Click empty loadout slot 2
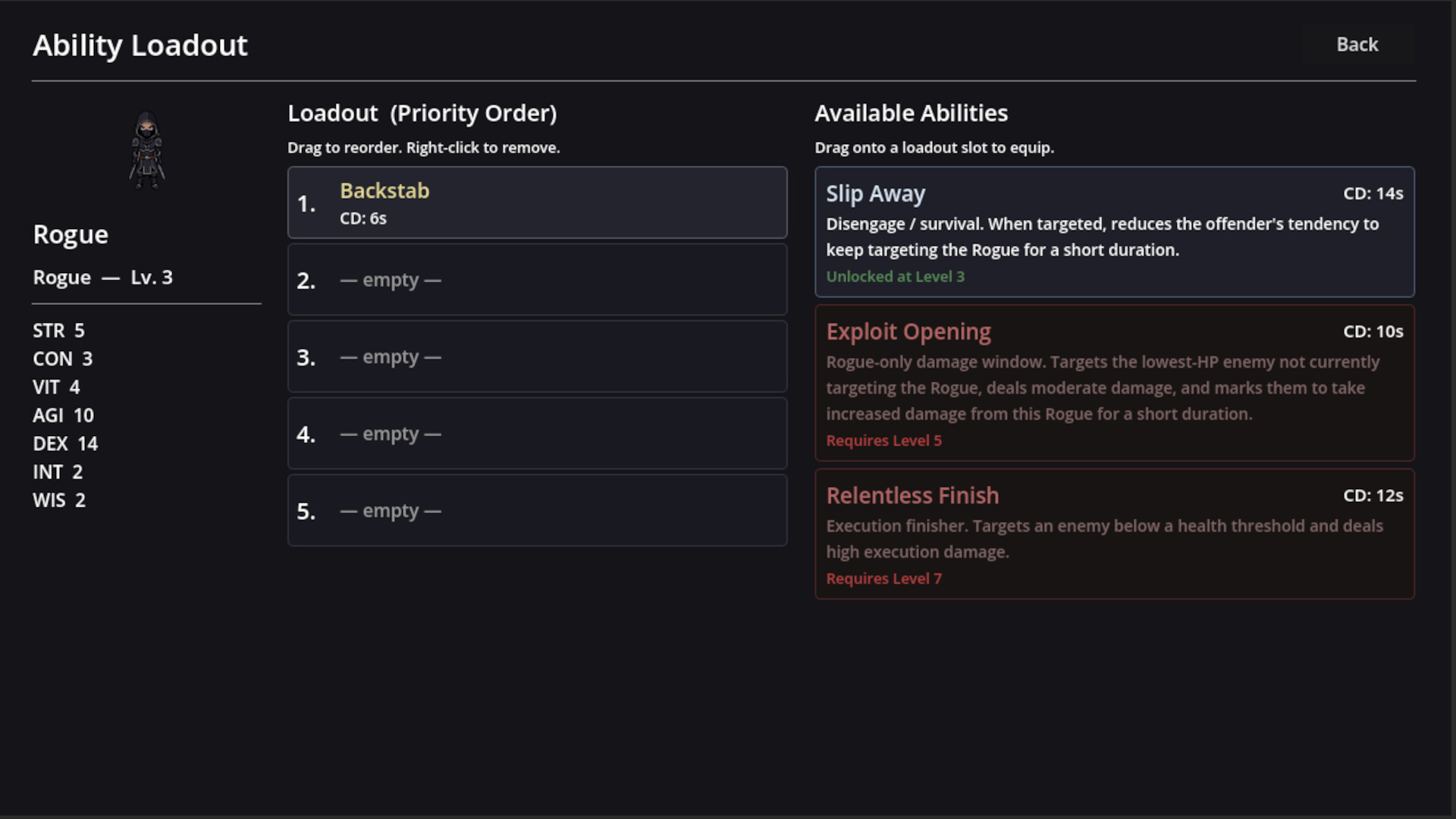Image resolution: width=1456 pixels, height=819 pixels. tap(537, 280)
